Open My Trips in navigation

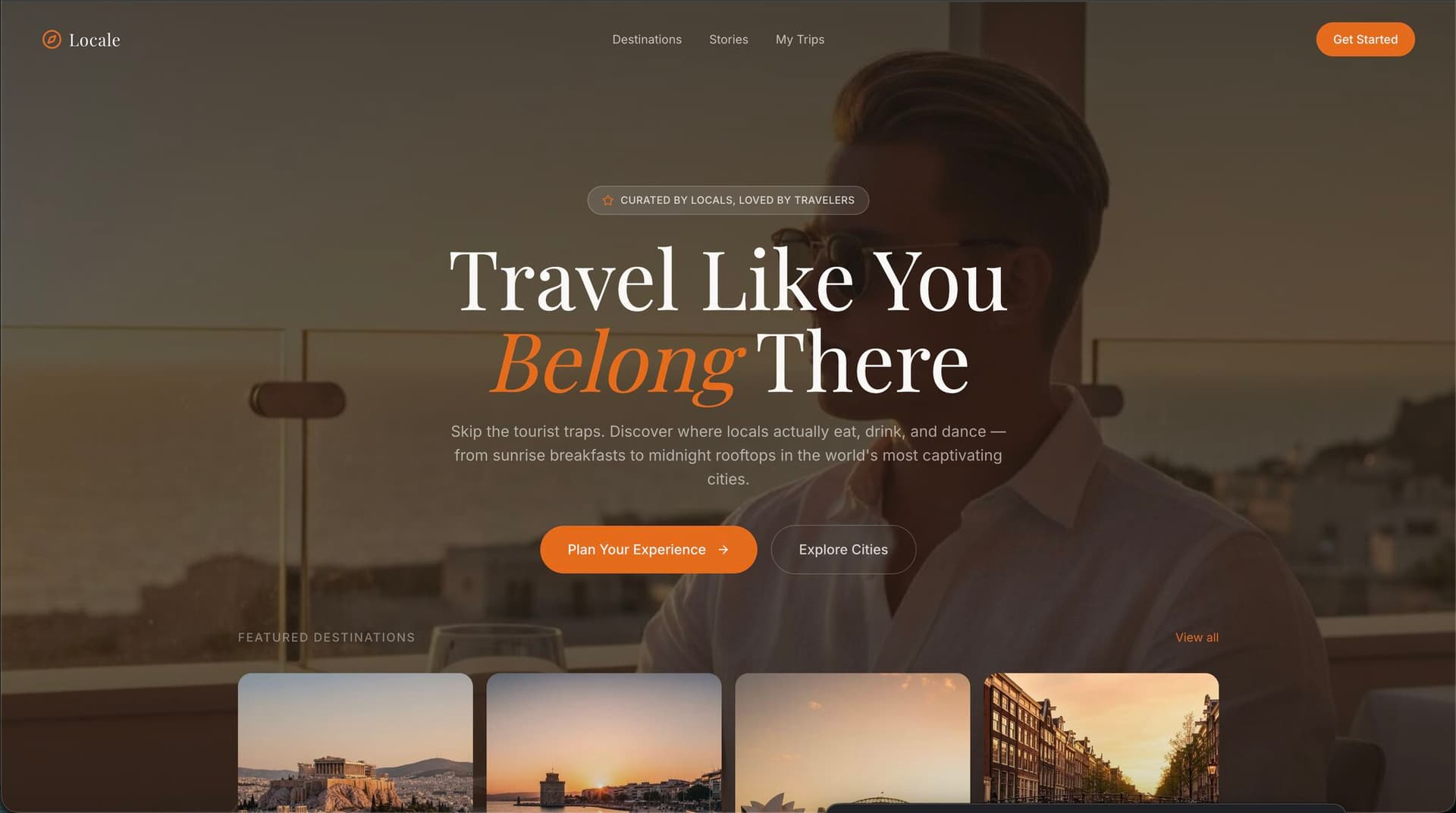coord(800,39)
